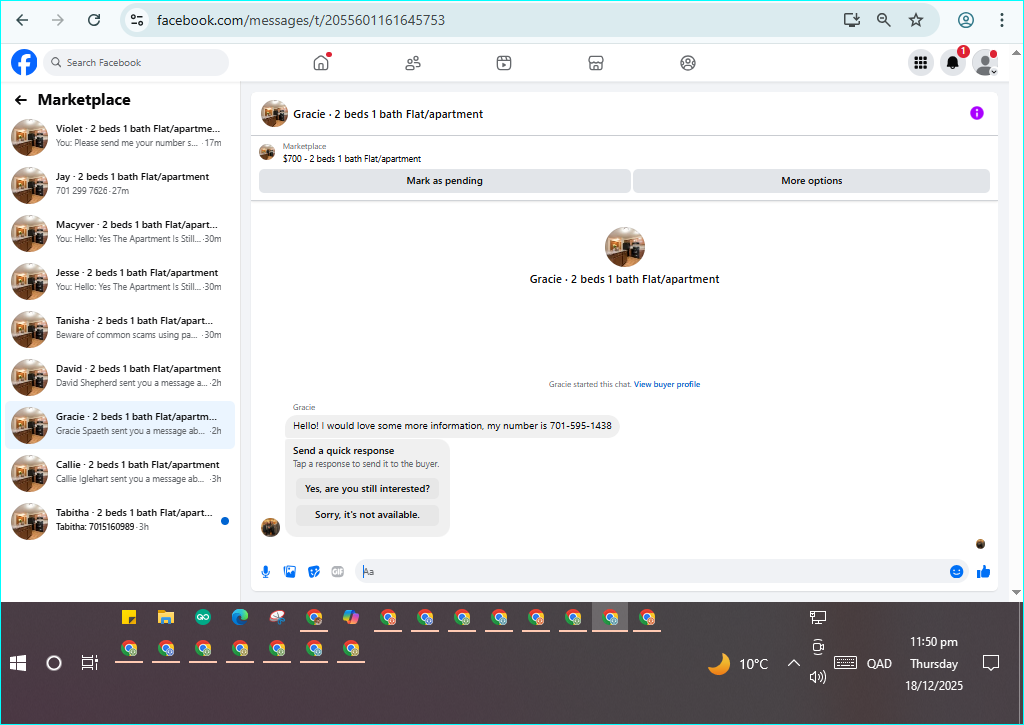Select the Gracie conversation in the list

point(120,425)
